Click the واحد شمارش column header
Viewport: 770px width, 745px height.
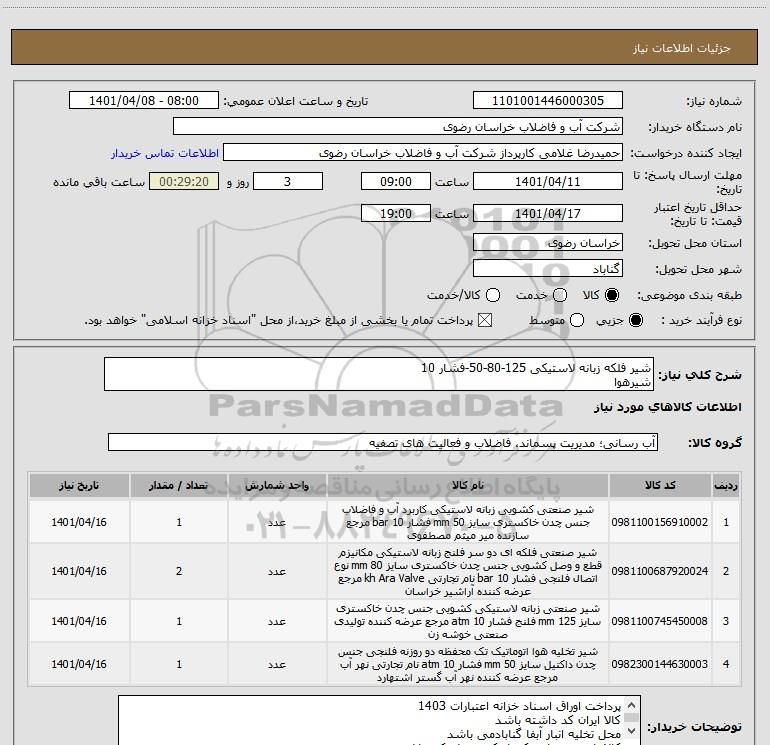(x=277, y=486)
